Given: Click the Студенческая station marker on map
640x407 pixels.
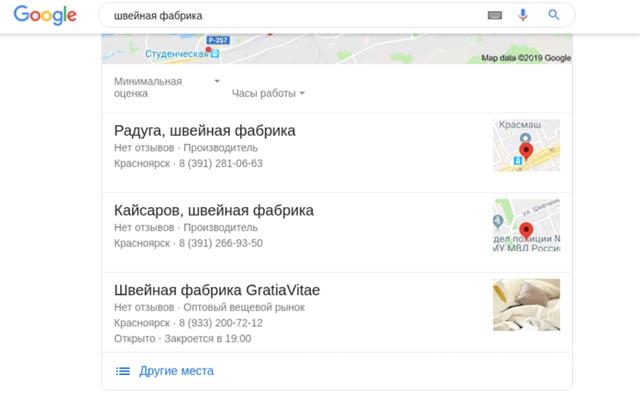Looking at the screenshot, I should (x=213, y=54).
